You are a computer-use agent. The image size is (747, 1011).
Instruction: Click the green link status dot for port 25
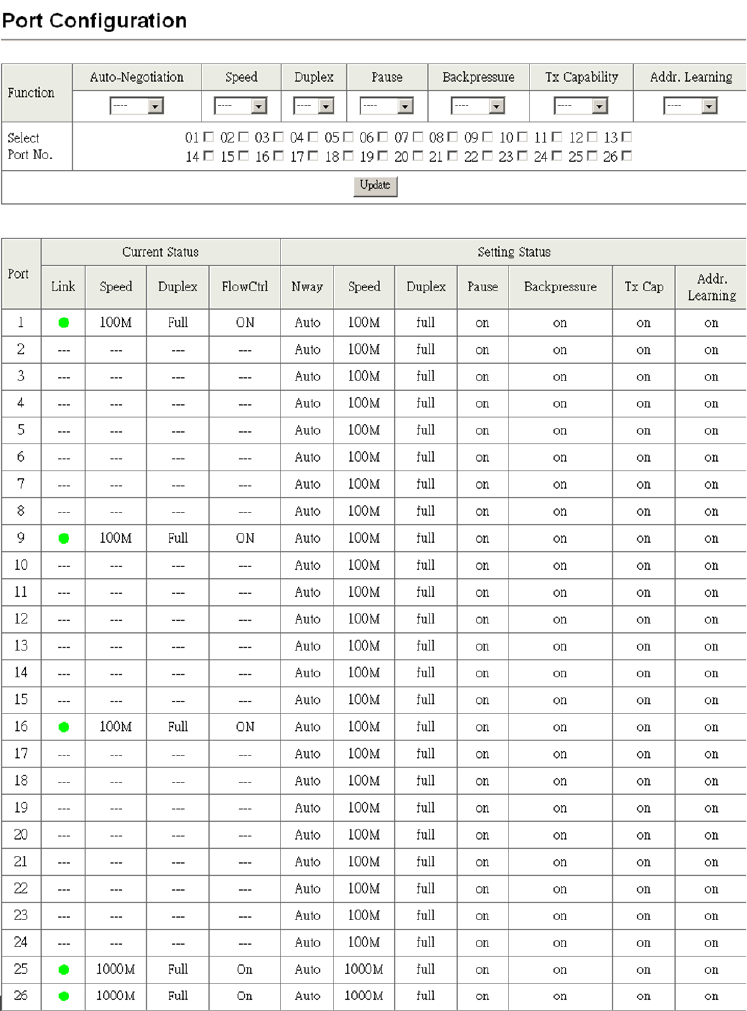pyautogui.click(x=63, y=969)
